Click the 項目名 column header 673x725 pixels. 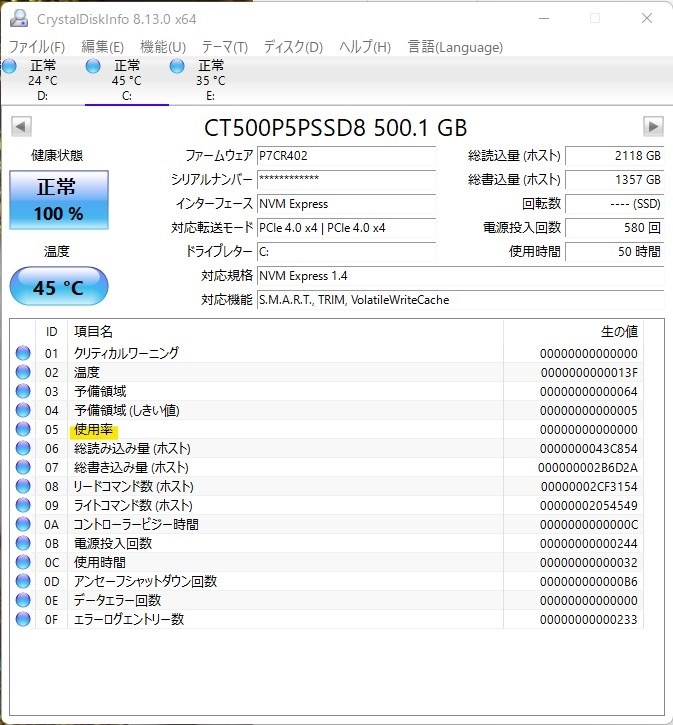click(x=285, y=332)
